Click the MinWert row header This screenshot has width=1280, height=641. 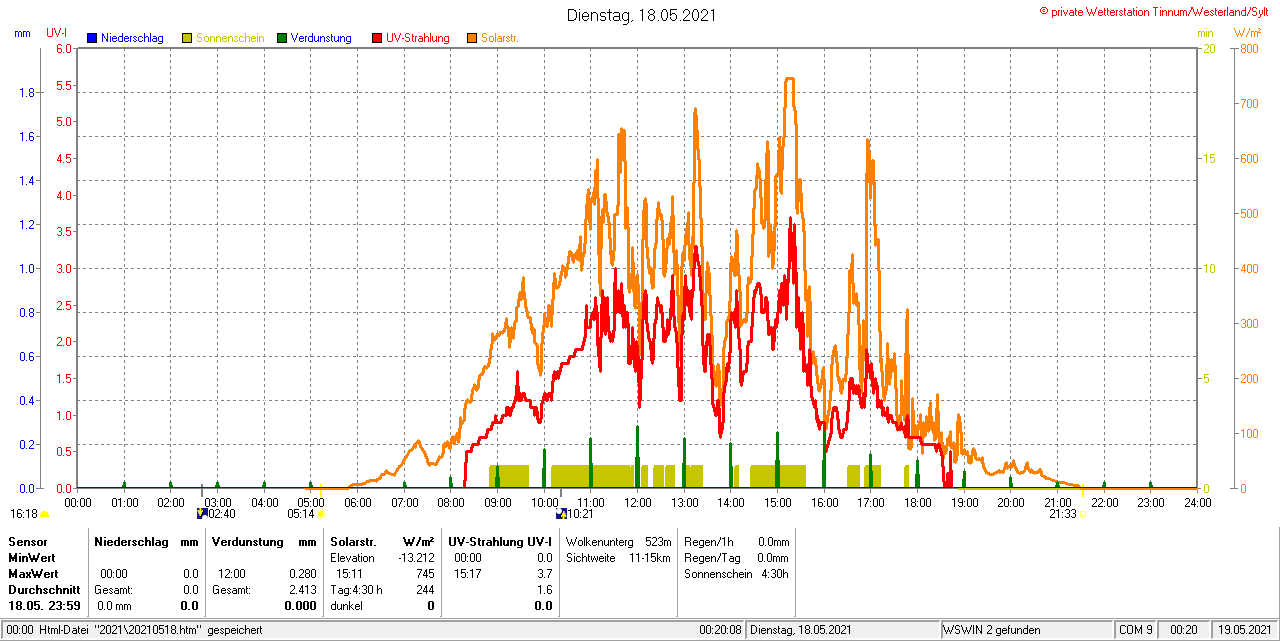point(31,558)
